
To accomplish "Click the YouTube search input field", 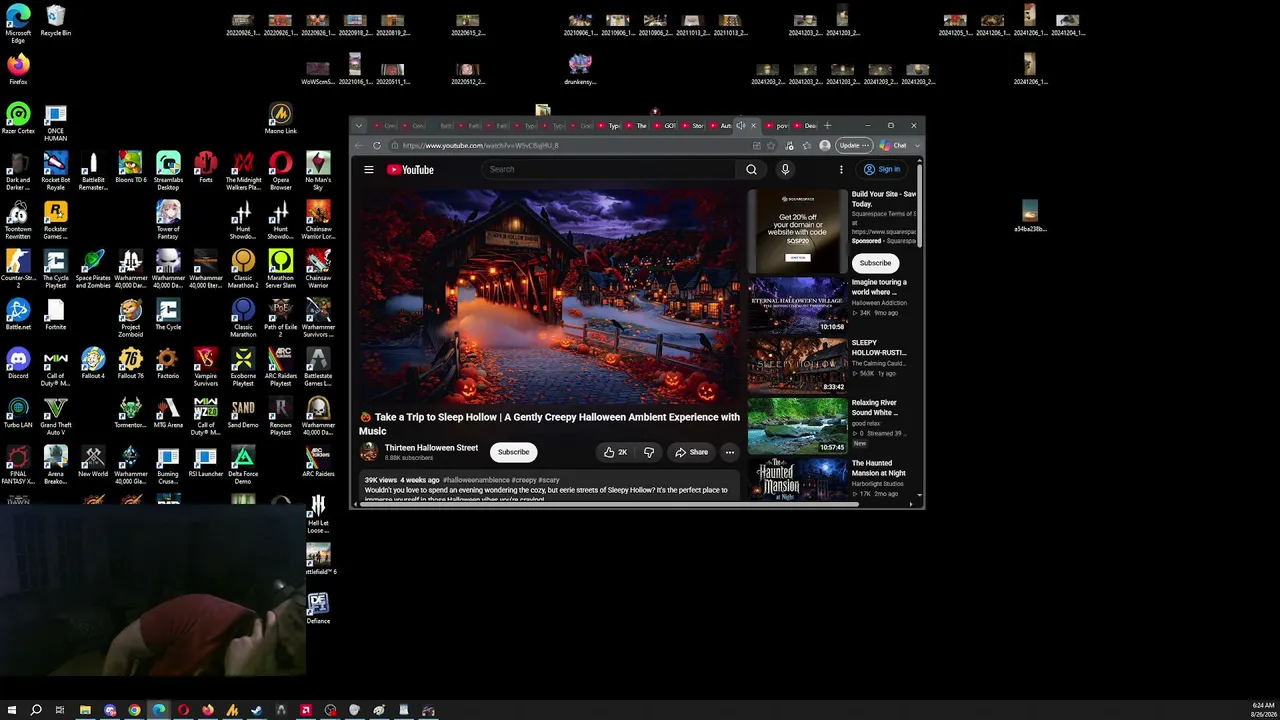I will [608, 170].
